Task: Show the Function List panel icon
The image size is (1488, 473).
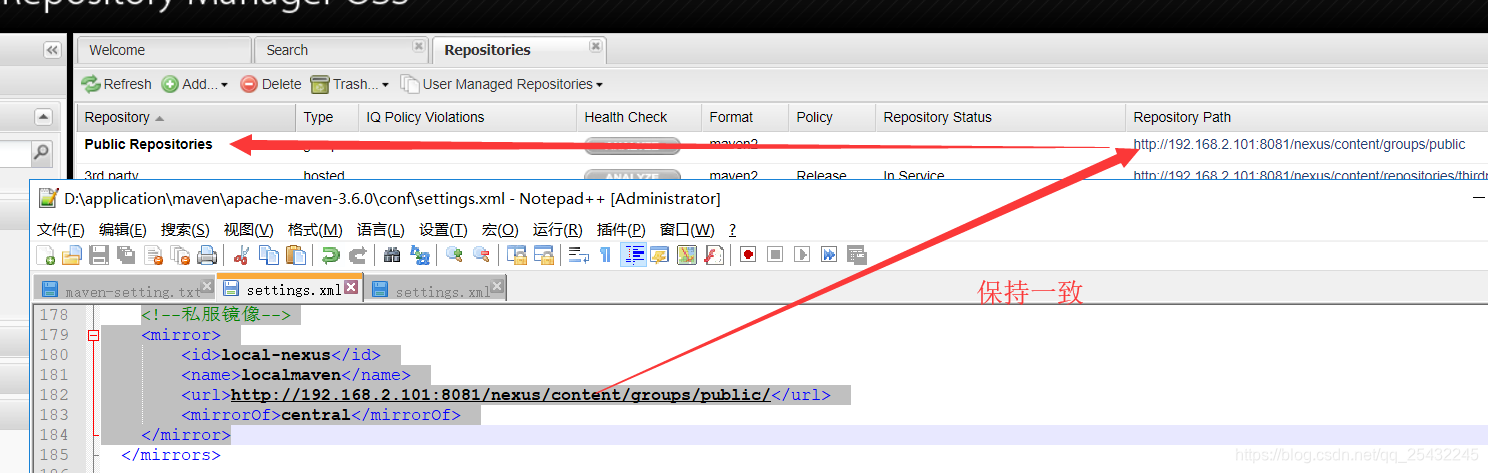Action: tap(714, 255)
